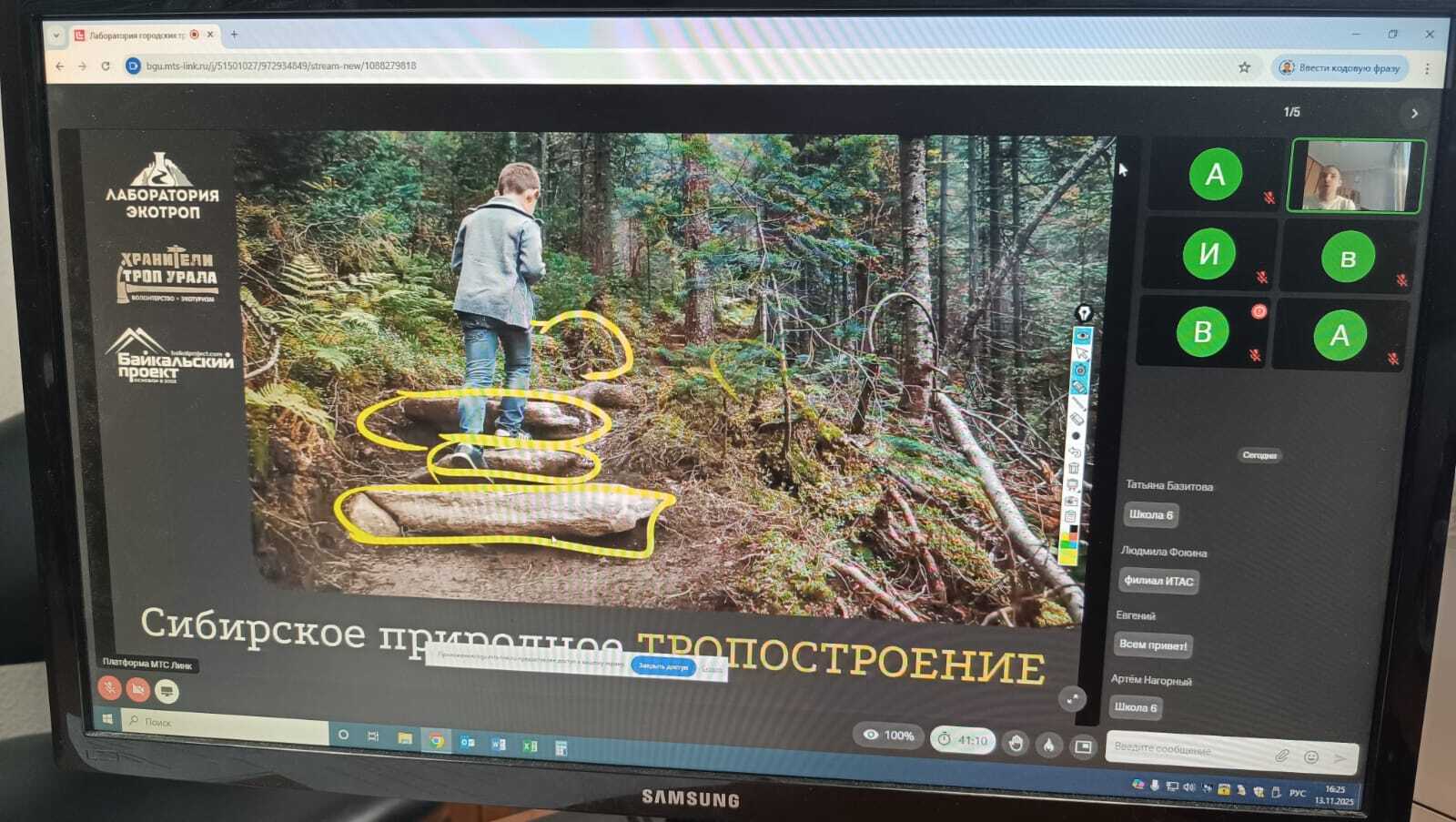Select the arrow pointer annotation tool

click(1082, 352)
